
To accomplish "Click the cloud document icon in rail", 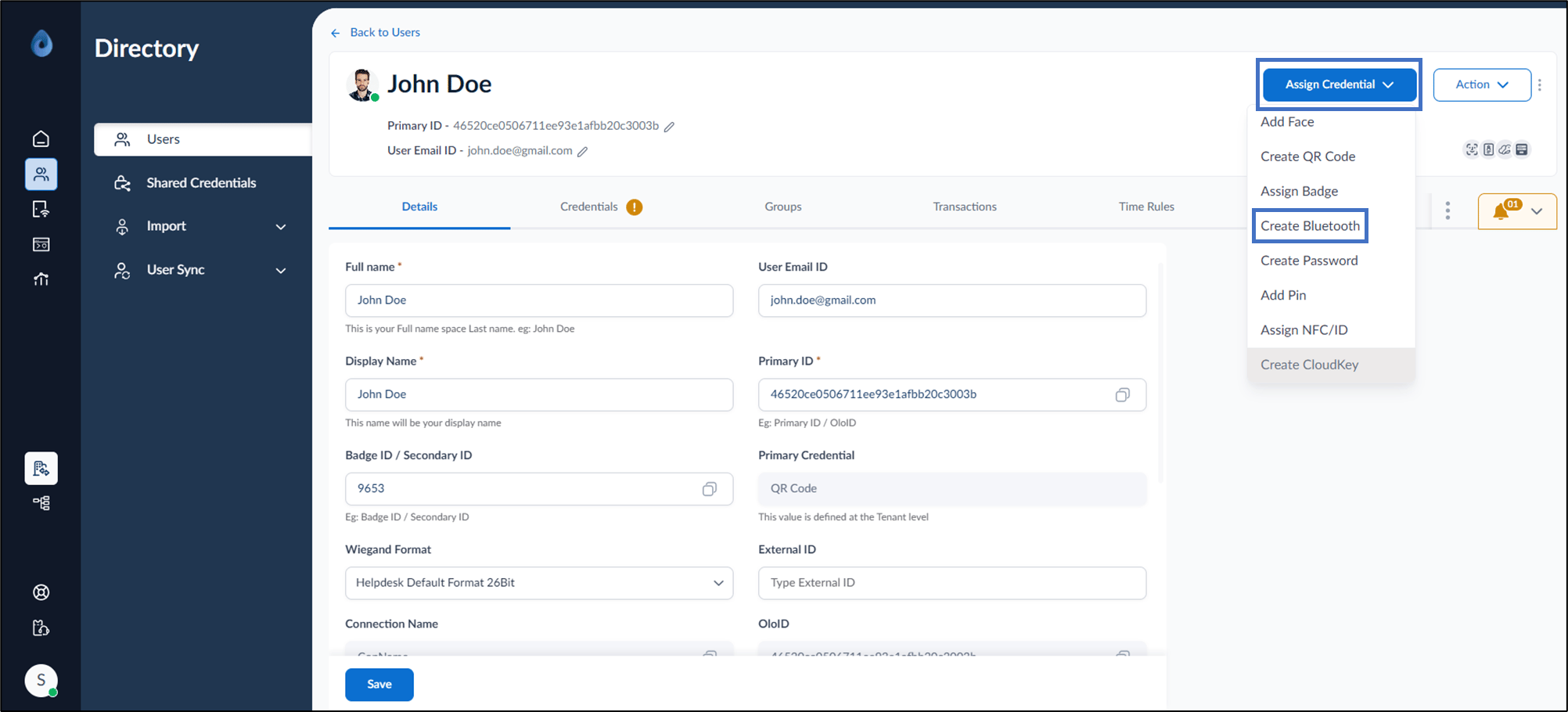I will [41, 627].
